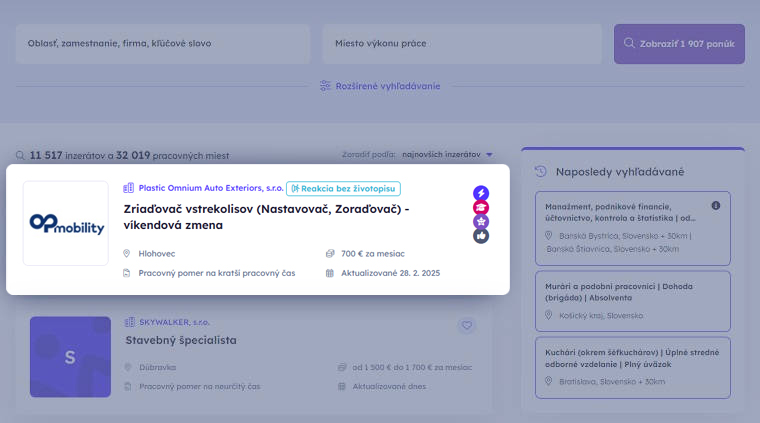Expand Rozšírené vyhľadávanie advanced search

click(x=387, y=86)
